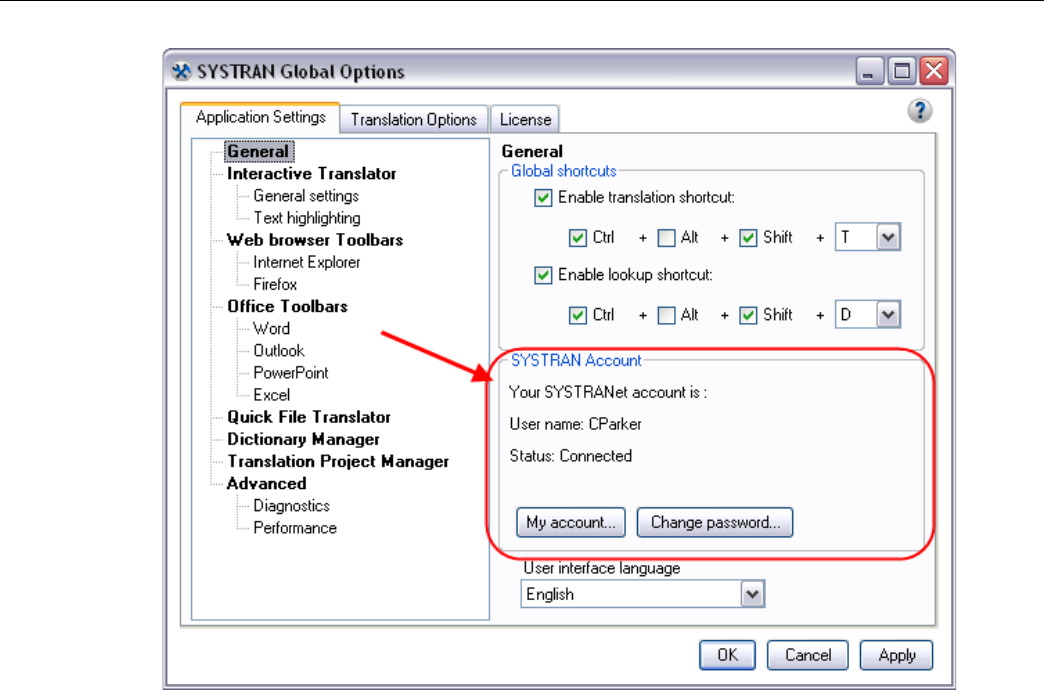Select General settings tree item

[306, 196]
